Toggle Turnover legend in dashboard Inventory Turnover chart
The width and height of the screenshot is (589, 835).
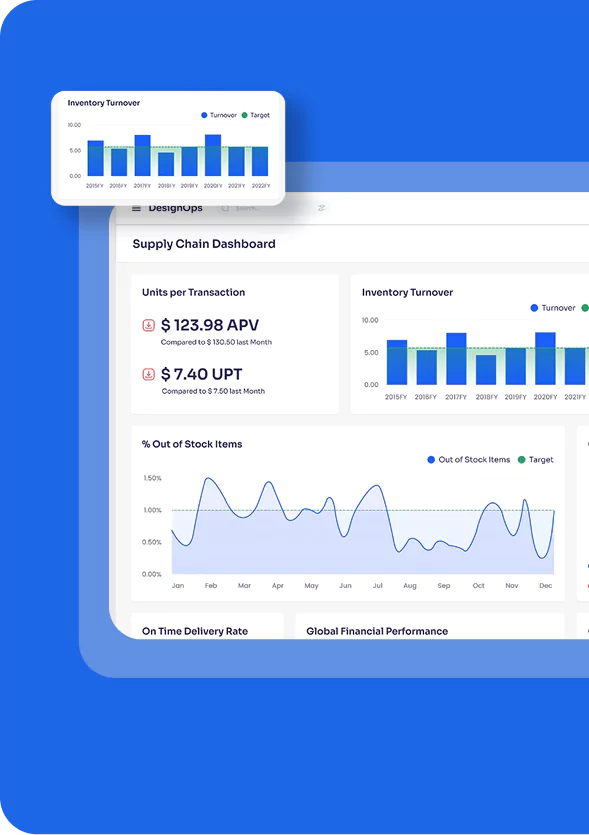[x=553, y=308]
